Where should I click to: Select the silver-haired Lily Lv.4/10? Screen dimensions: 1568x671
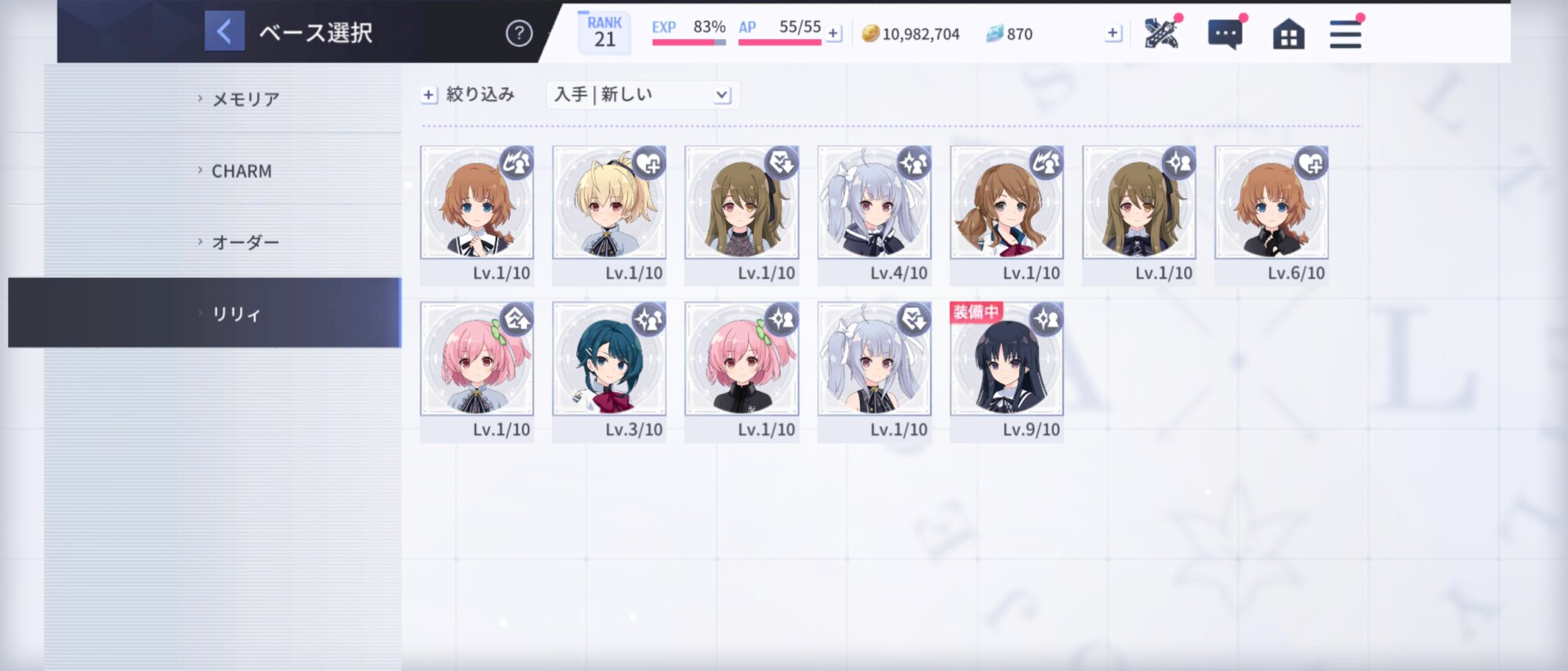tap(874, 214)
